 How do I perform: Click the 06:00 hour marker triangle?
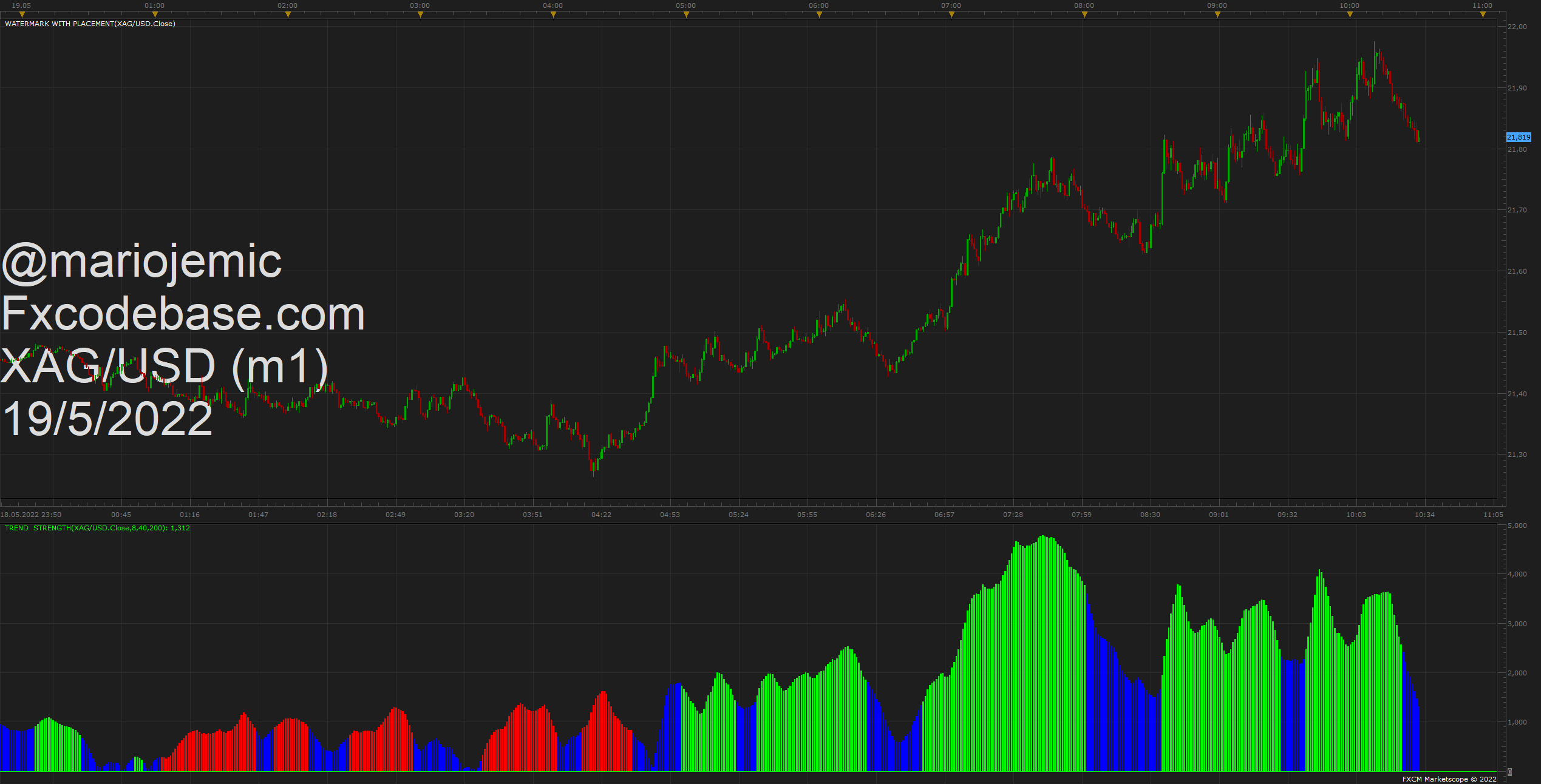pyautogui.click(x=819, y=15)
